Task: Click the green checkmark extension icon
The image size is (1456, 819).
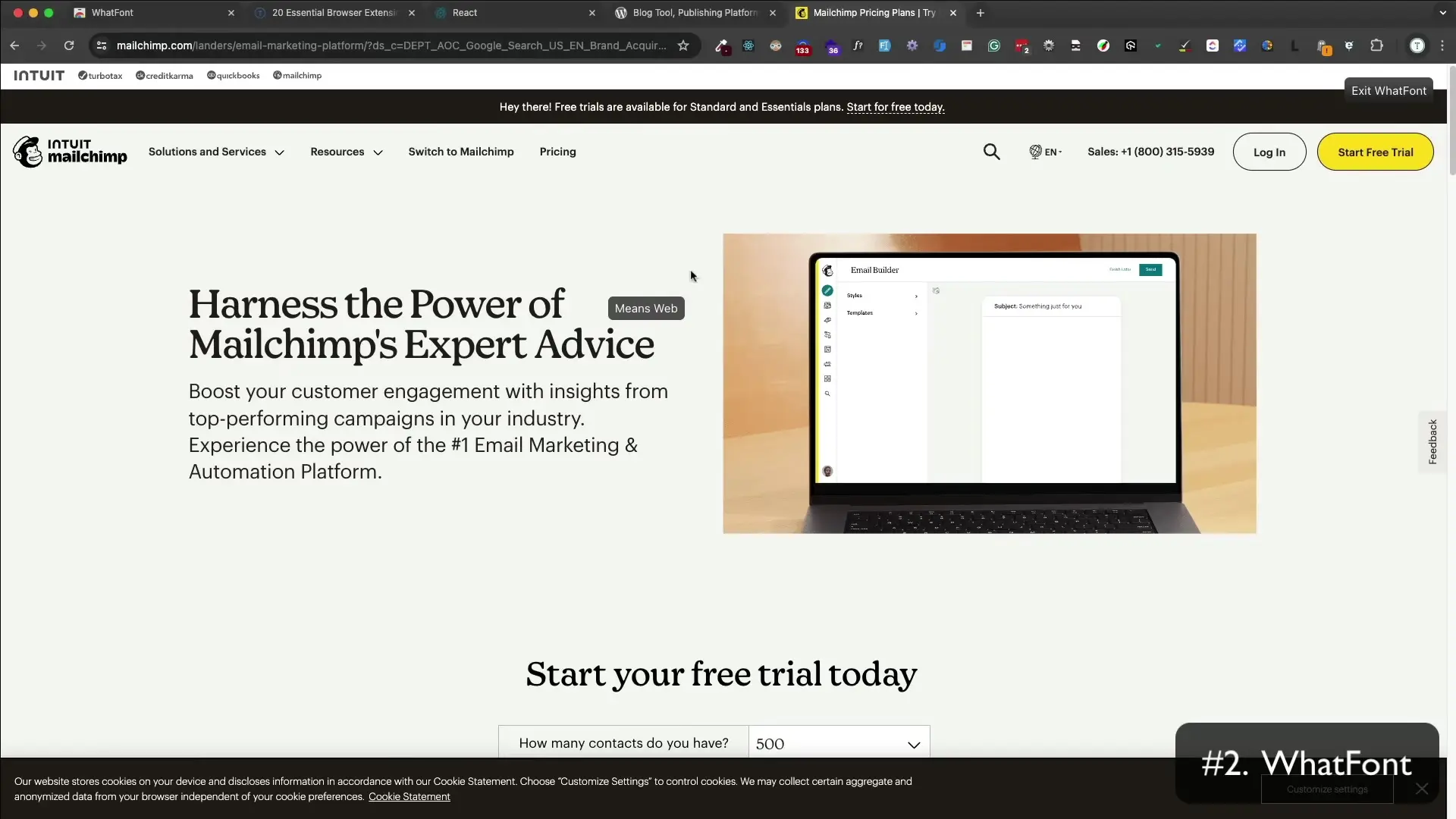Action: [x=1158, y=45]
